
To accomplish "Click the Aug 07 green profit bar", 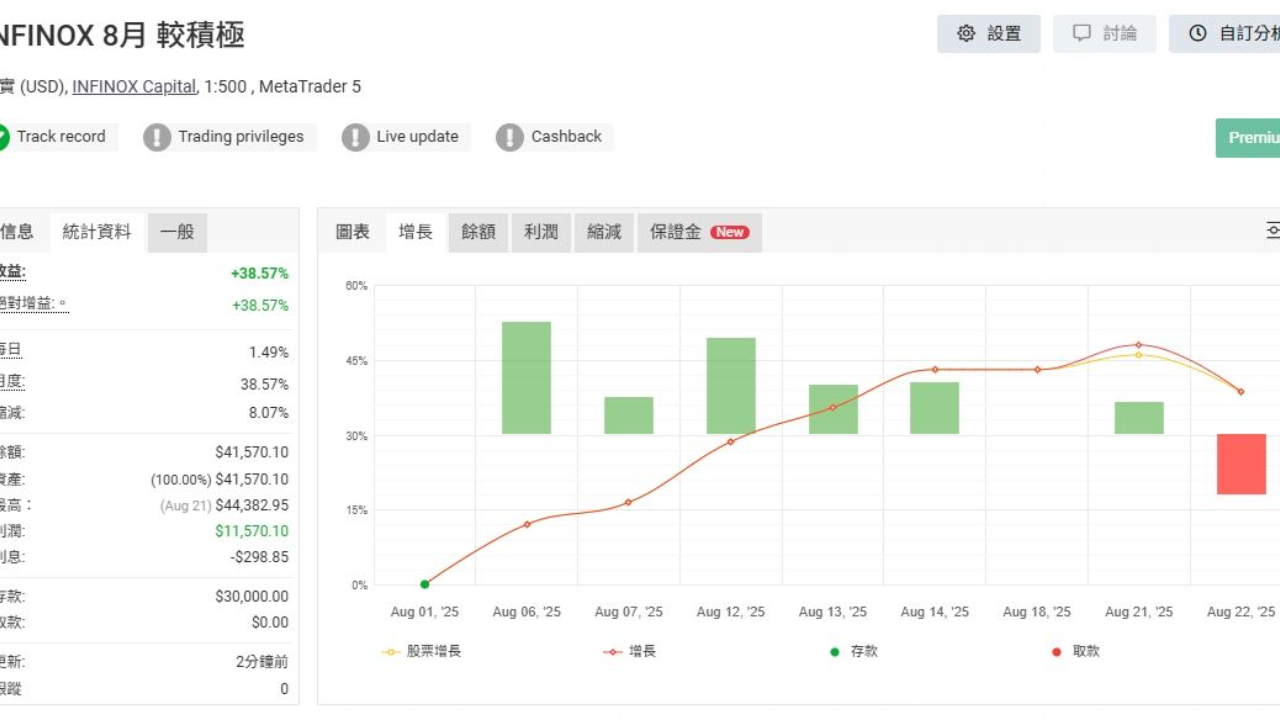I will [x=629, y=415].
